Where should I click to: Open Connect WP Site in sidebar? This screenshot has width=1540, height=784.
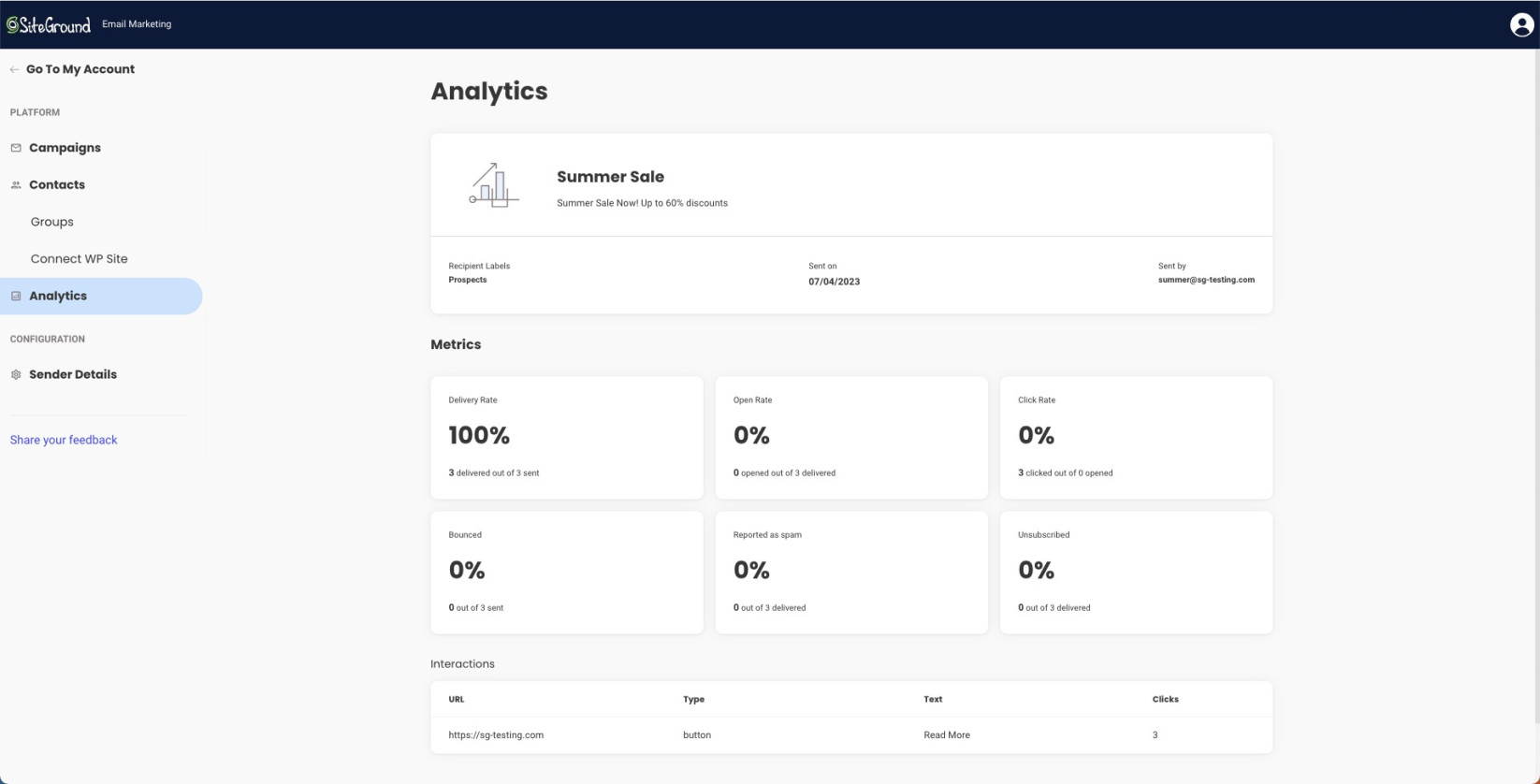[80, 259]
